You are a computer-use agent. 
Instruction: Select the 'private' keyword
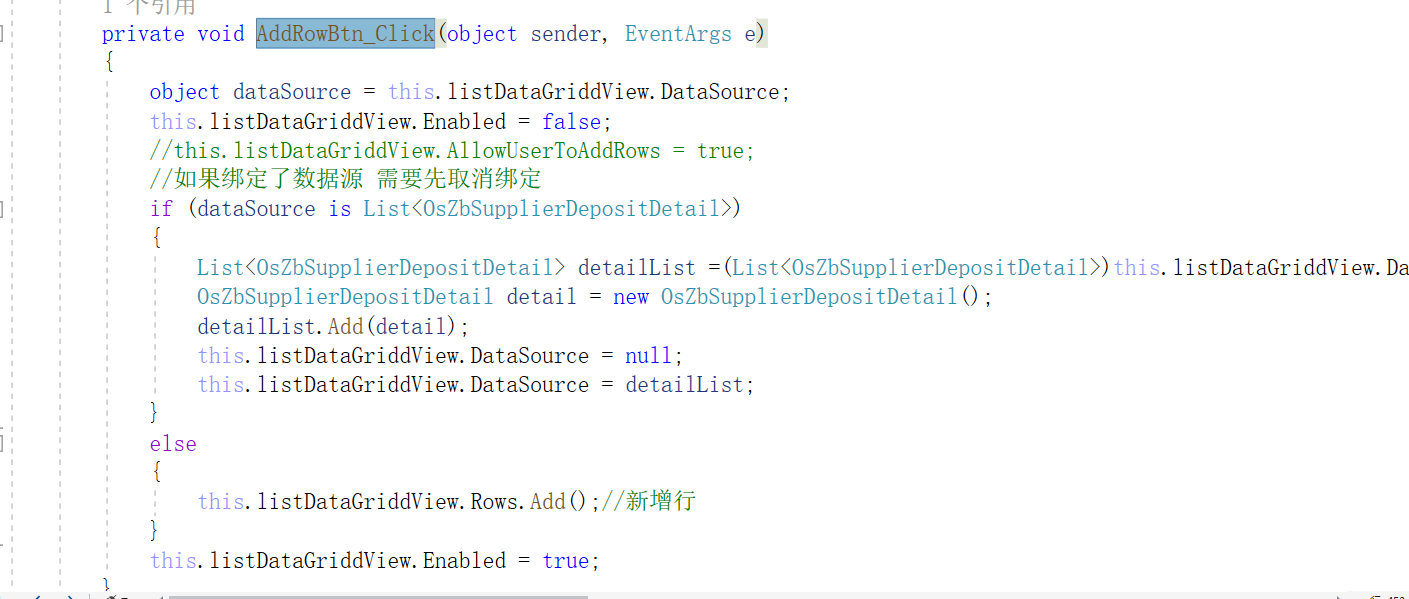[143, 33]
